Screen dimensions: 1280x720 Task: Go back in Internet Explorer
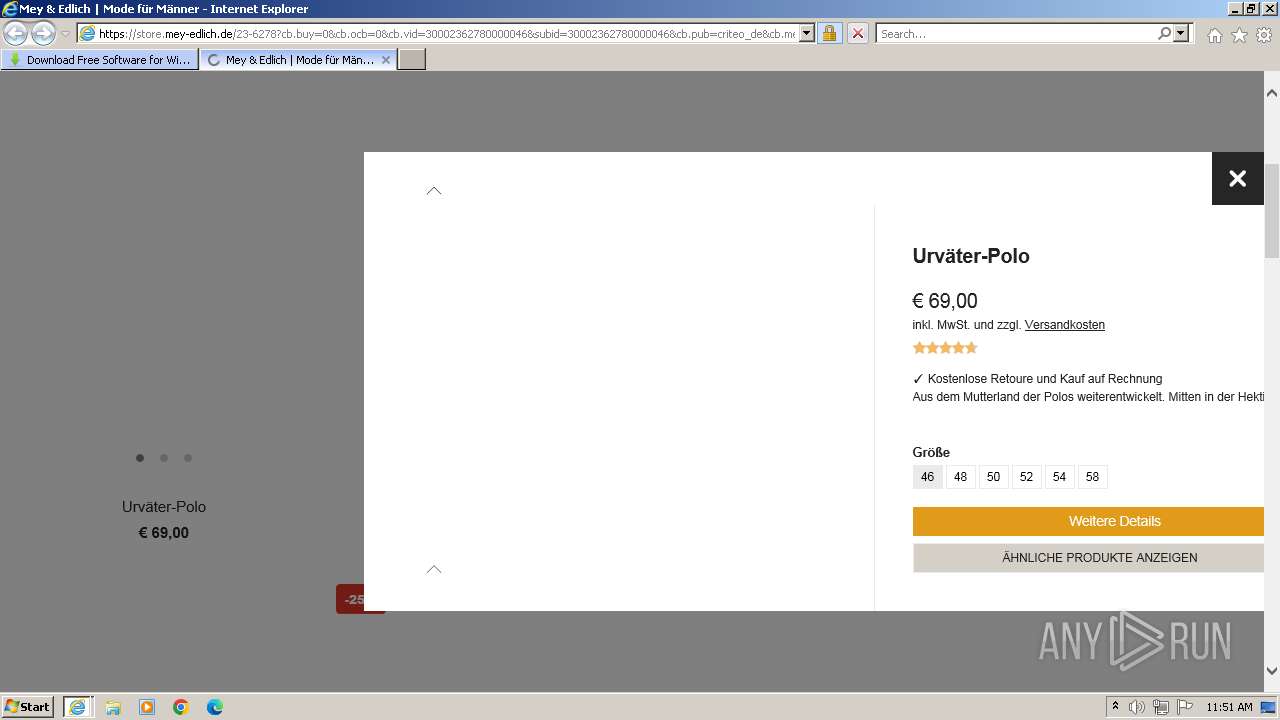click(16, 34)
